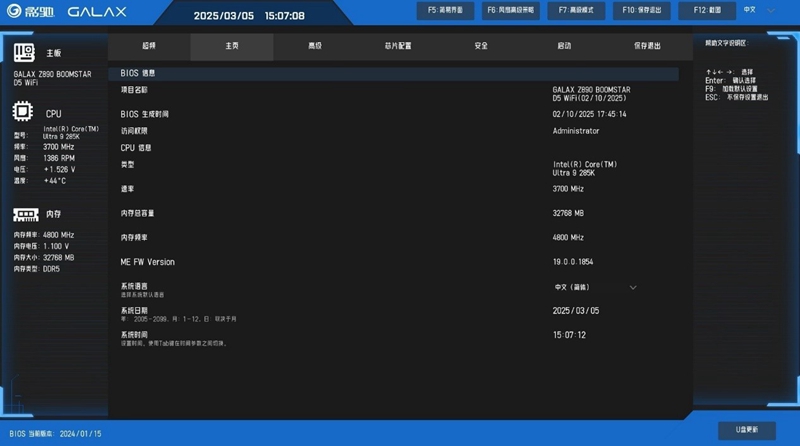Click the U盘更新 button at bottom right
The width and height of the screenshot is (800, 446).
[x=746, y=430]
